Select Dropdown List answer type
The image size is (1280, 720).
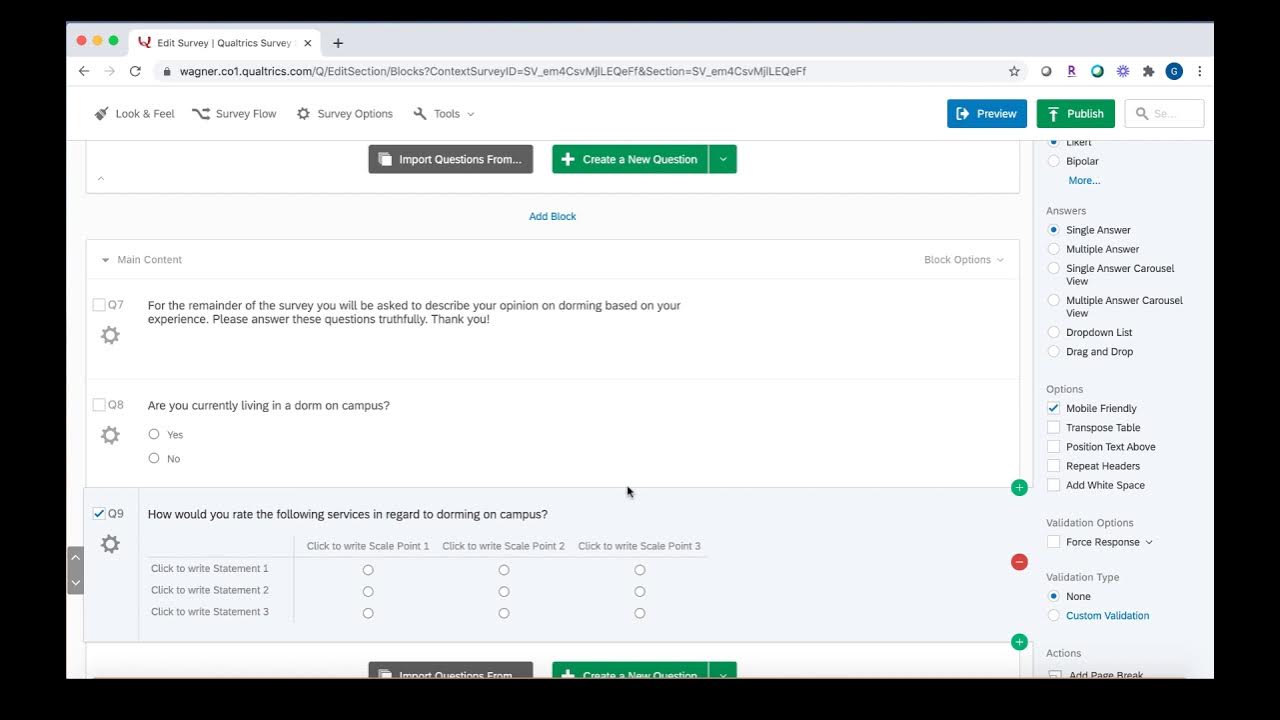pyautogui.click(x=1053, y=332)
